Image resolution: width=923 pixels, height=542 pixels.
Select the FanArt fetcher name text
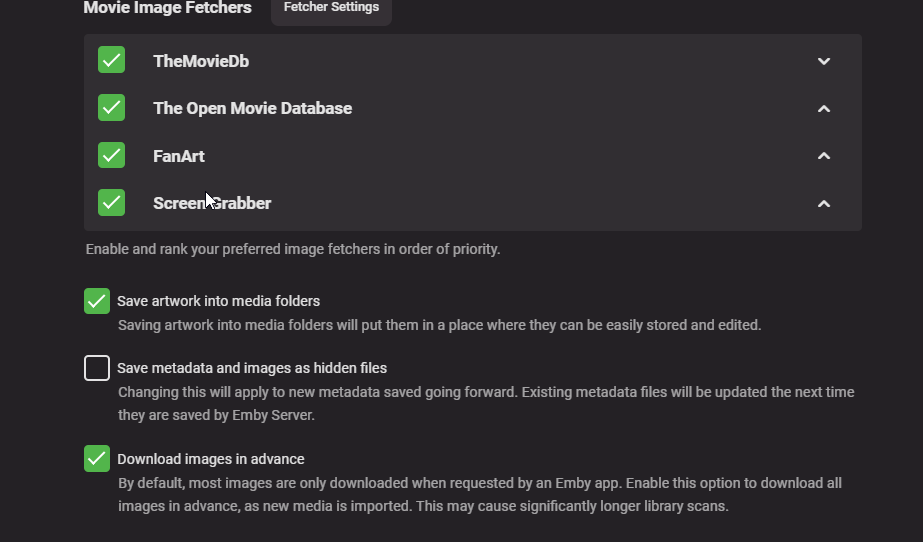coord(179,156)
